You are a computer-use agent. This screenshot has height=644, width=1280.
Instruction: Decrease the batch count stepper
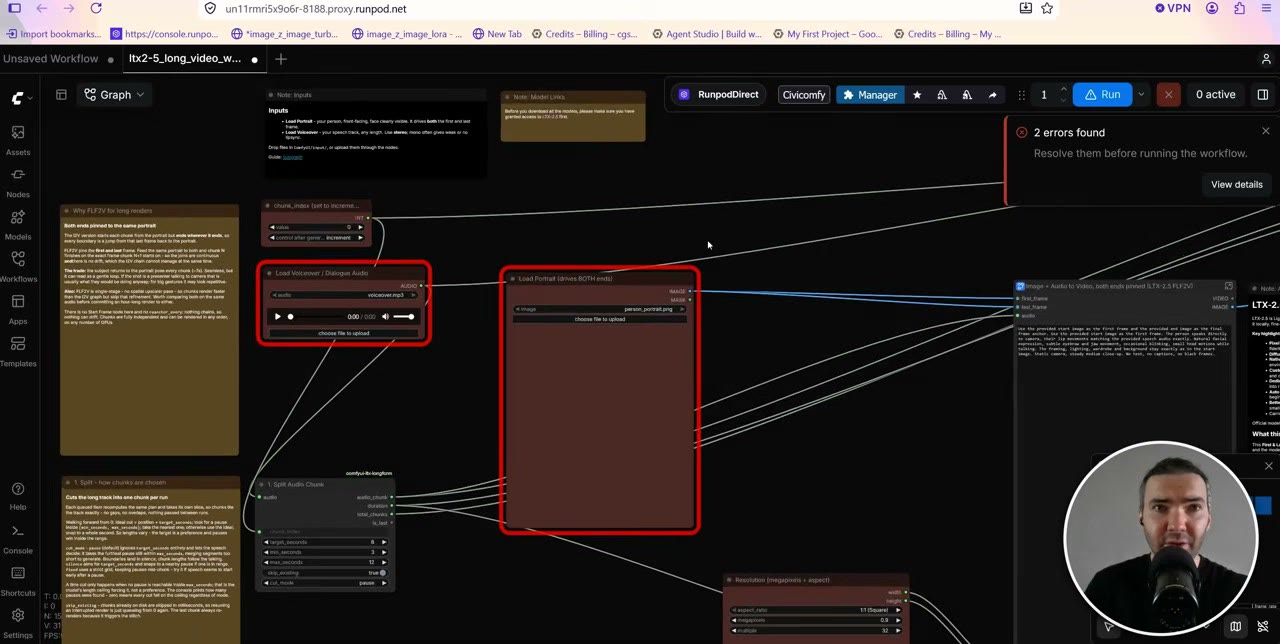[1063, 100]
